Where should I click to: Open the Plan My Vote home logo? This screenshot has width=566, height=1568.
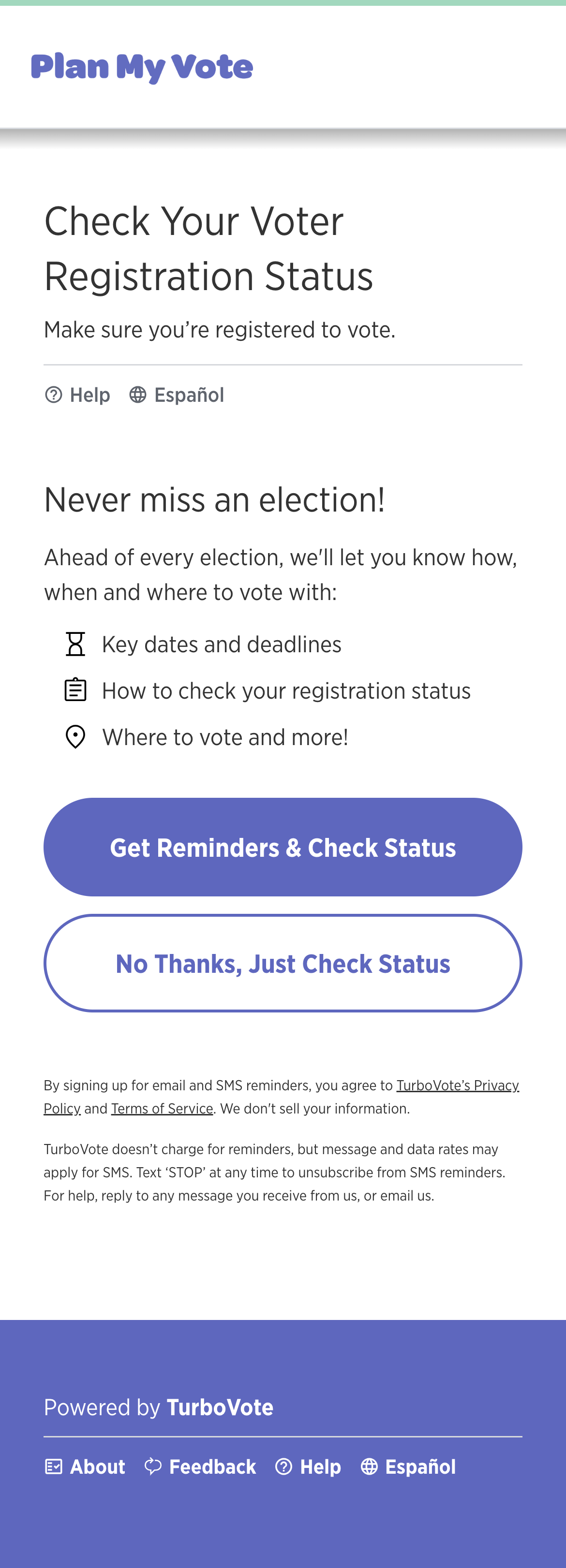pos(142,66)
